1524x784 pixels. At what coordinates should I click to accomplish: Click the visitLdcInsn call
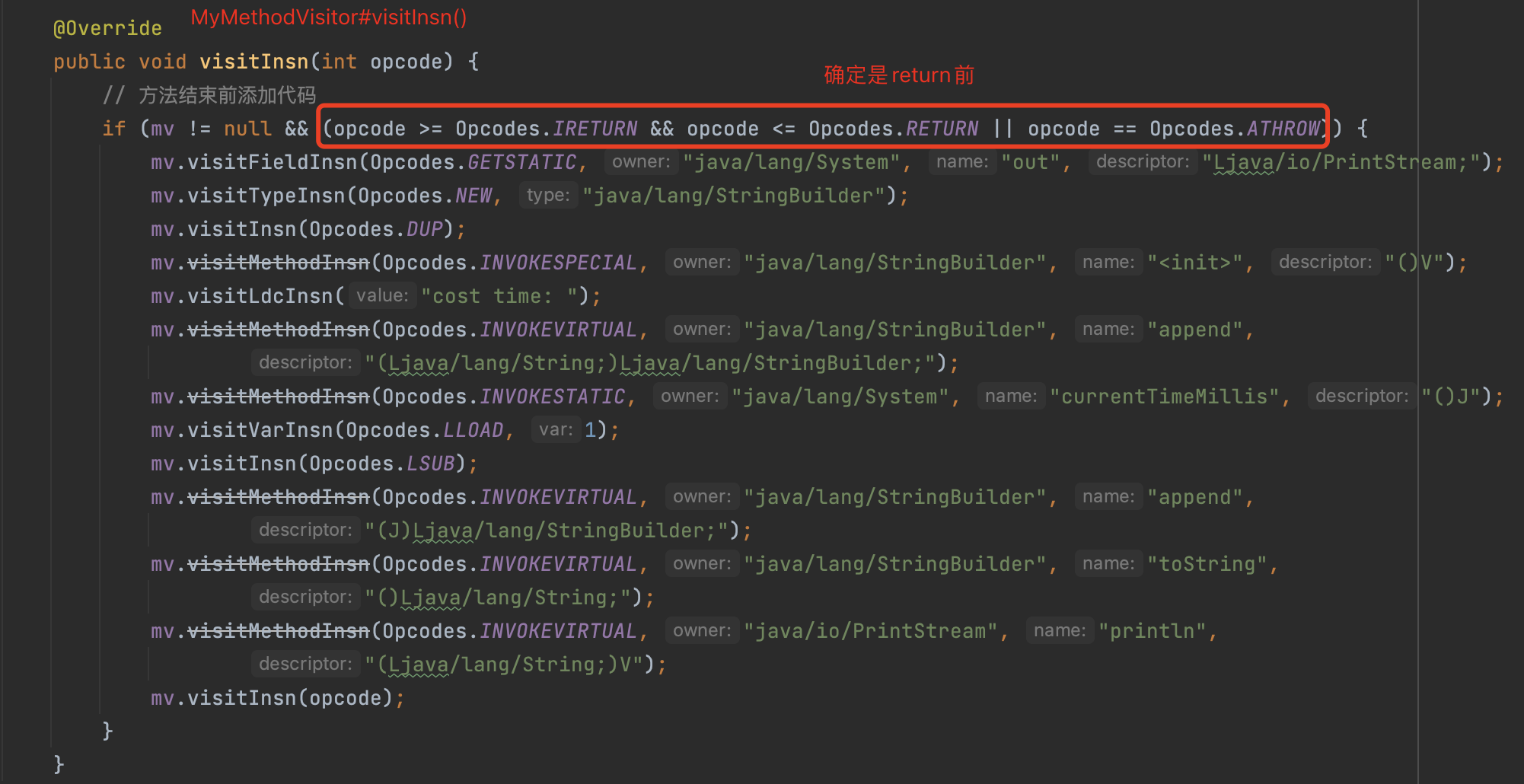click(260, 296)
